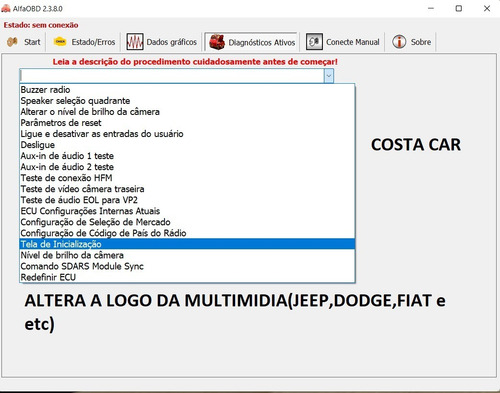Screen dimensions: 500x393
Task: Click the Conecte Manual connector icon
Action: [314, 42]
